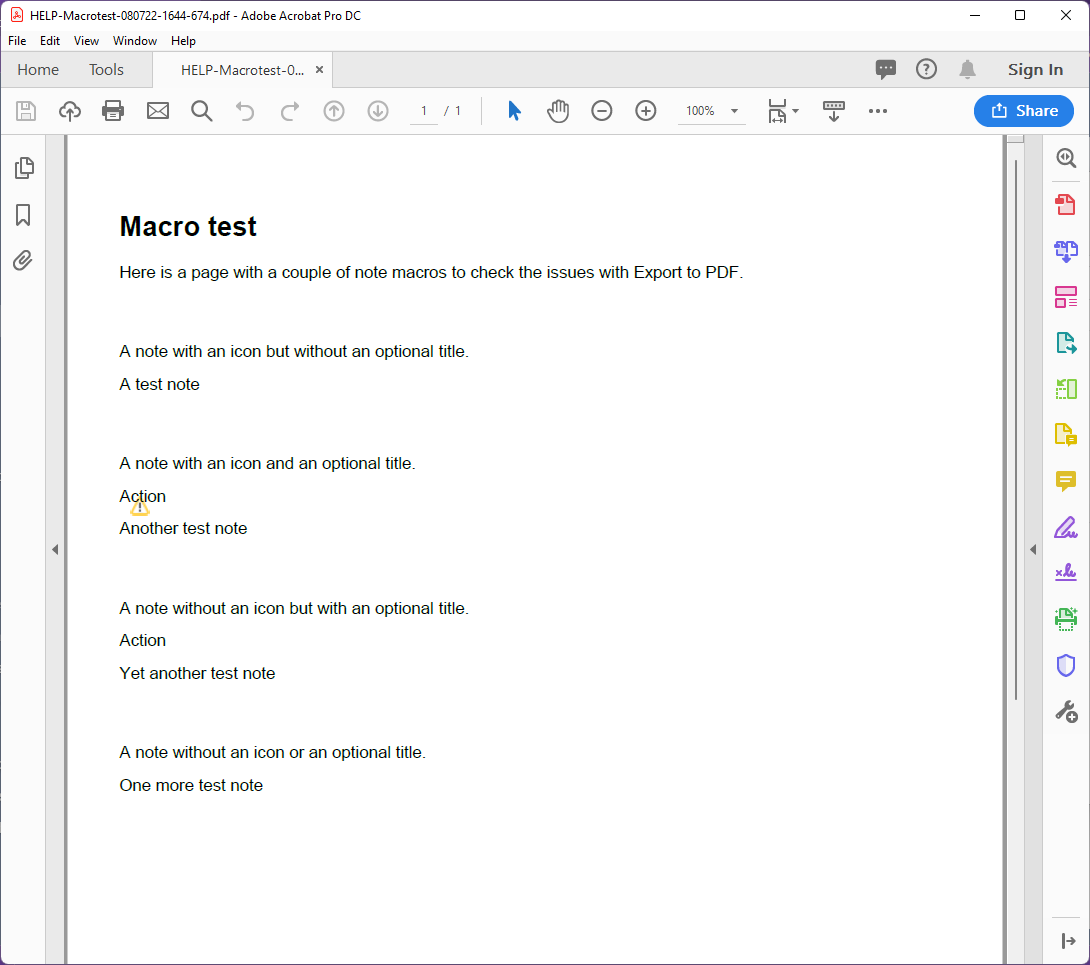Image resolution: width=1090 pixels, height=965 pixels.
Task: Open the File menu
Action: tap(17, 41)
